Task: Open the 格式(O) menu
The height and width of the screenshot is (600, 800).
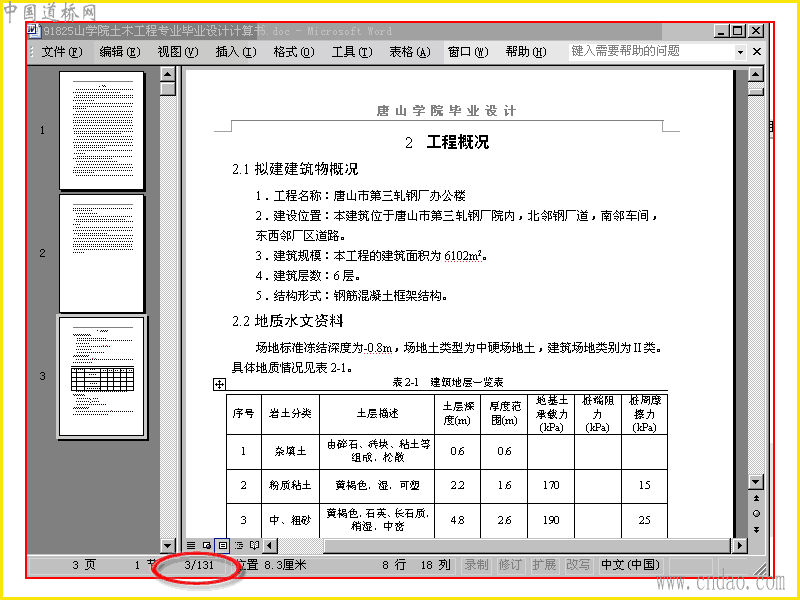Action: pos(294,52)
